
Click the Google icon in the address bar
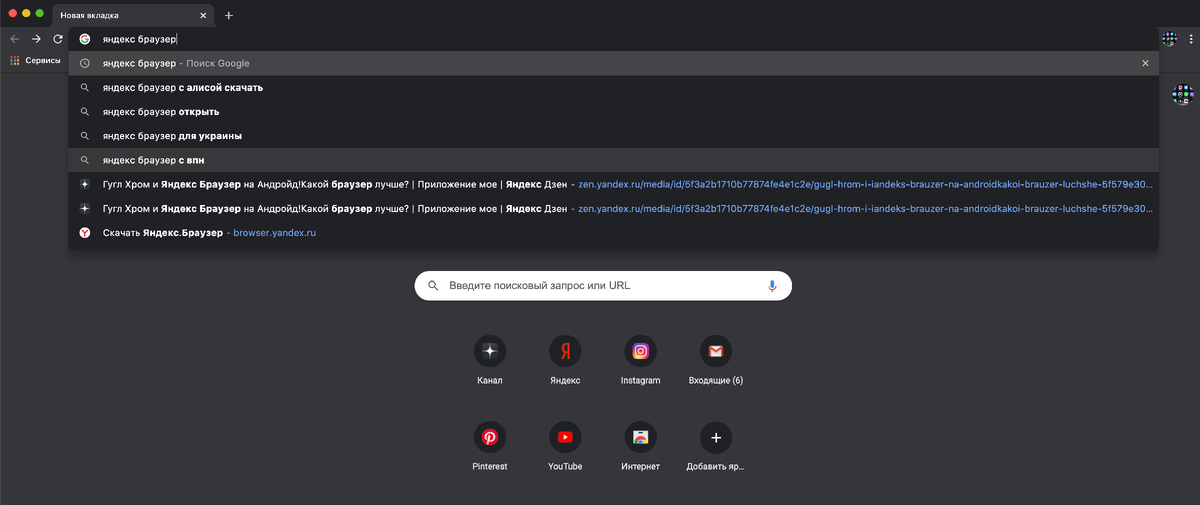coord(85,39)
